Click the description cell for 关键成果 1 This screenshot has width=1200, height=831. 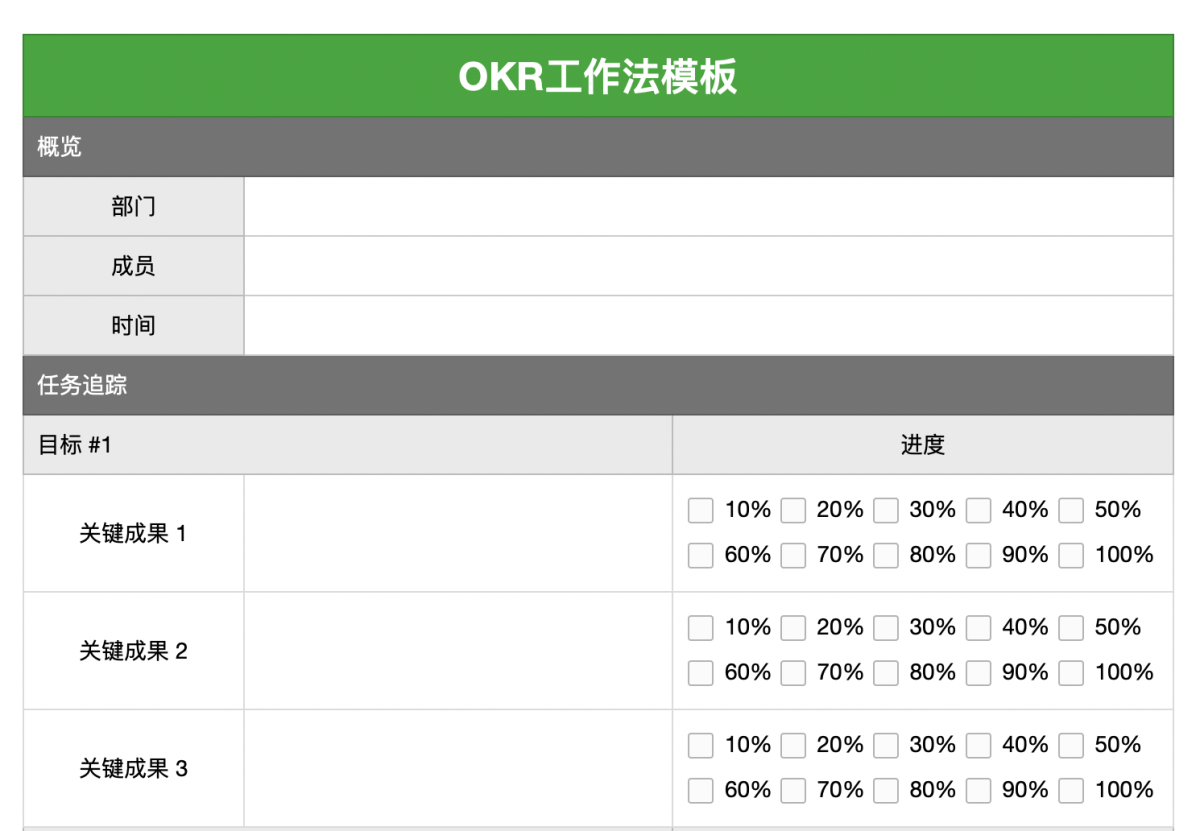click(458, 533)
